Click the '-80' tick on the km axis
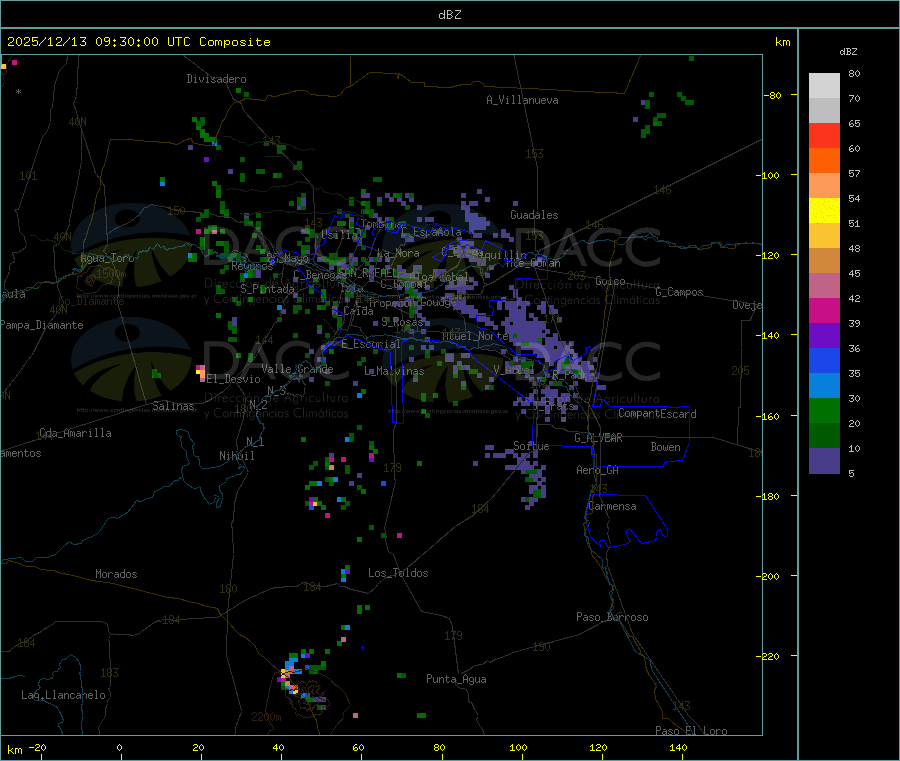Screen dimensions: 900x761 773,95
